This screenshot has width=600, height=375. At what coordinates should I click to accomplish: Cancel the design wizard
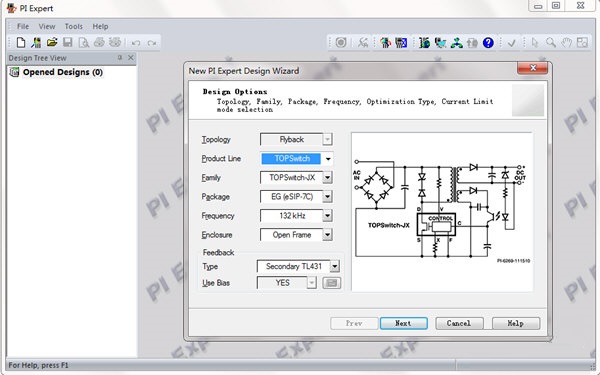[x=459, y=323]
